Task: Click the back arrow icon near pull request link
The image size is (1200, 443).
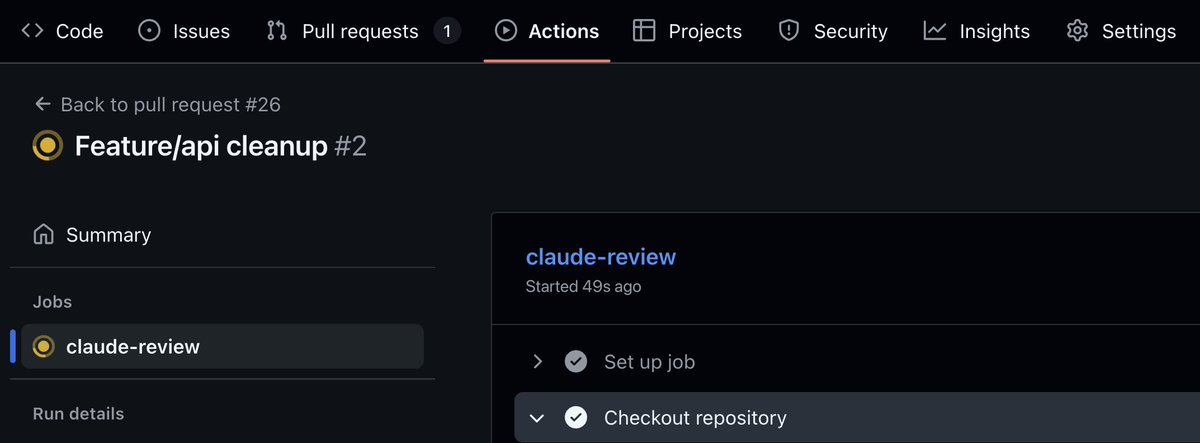Action: pyautogui.click(x=42, y=104)
